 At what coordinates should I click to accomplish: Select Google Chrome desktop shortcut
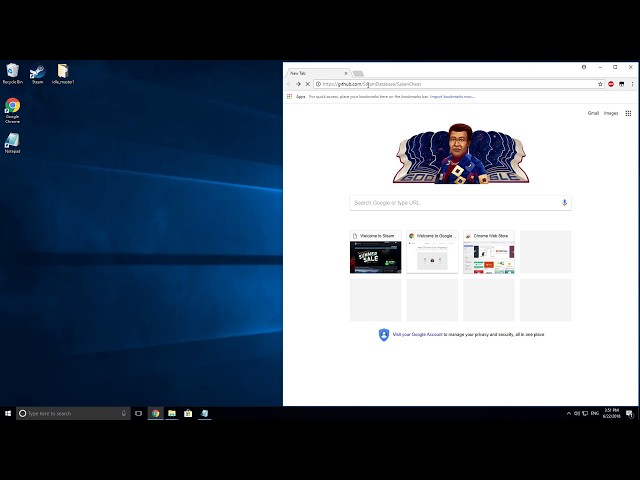coord(12,111)
